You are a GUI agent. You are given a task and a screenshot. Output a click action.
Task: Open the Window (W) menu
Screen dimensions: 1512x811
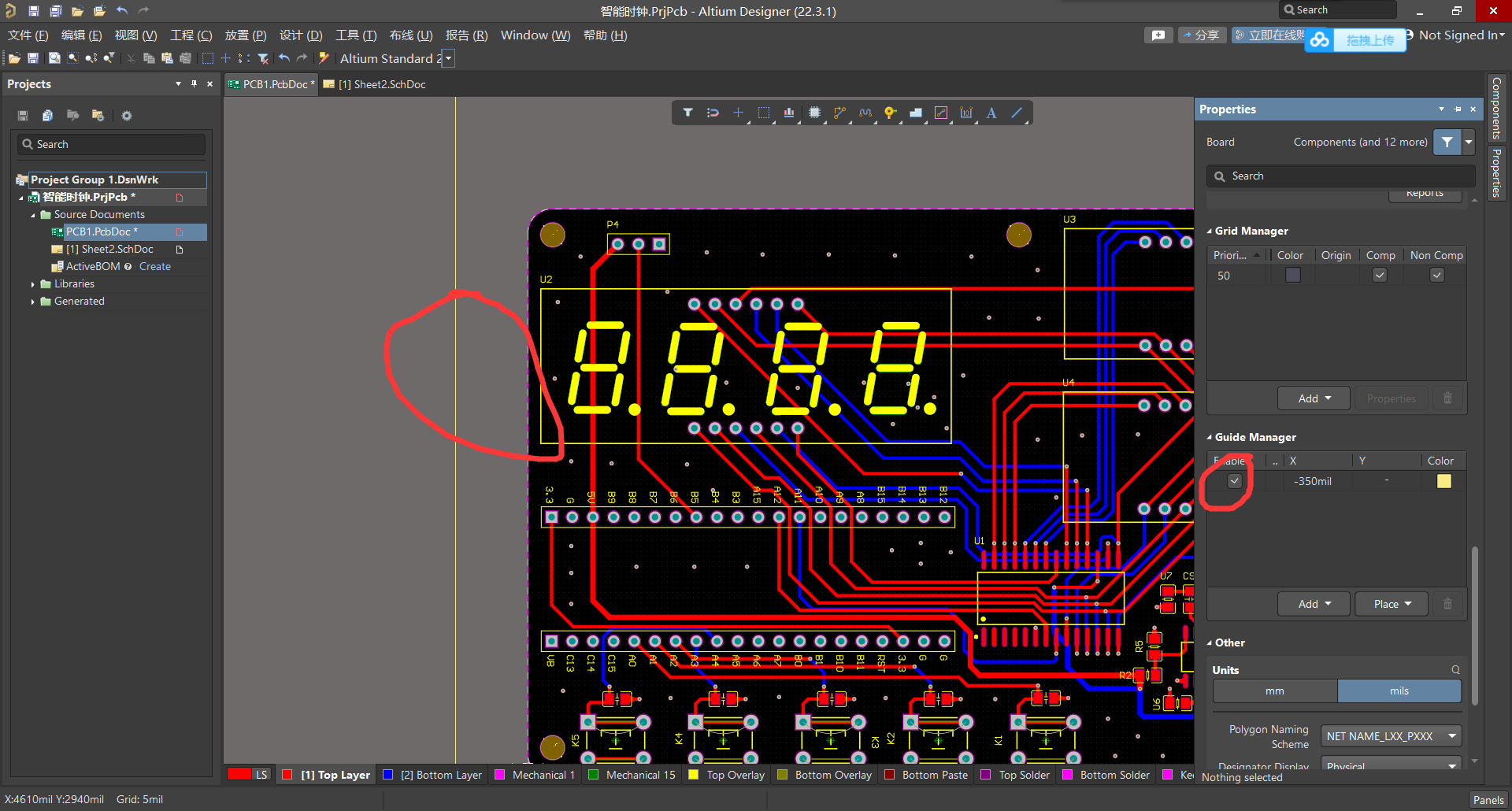click(535, 35)
